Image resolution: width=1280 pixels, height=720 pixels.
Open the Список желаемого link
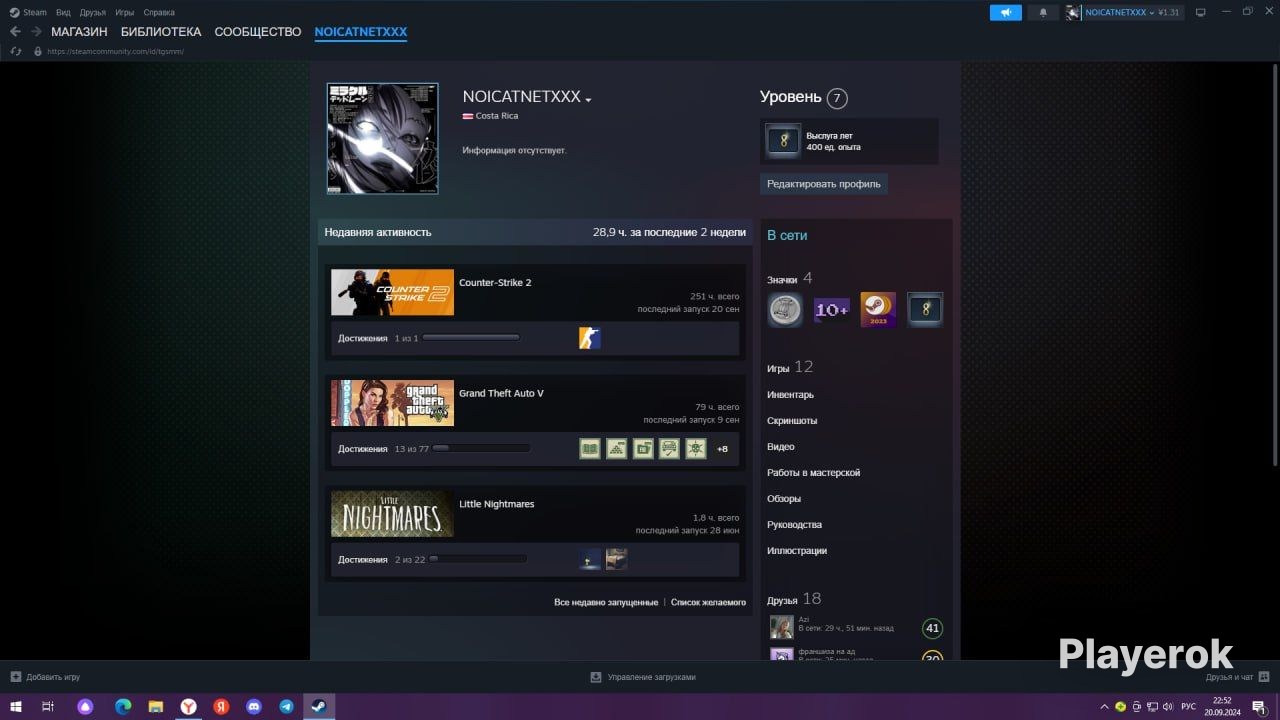tap(708, 602)
